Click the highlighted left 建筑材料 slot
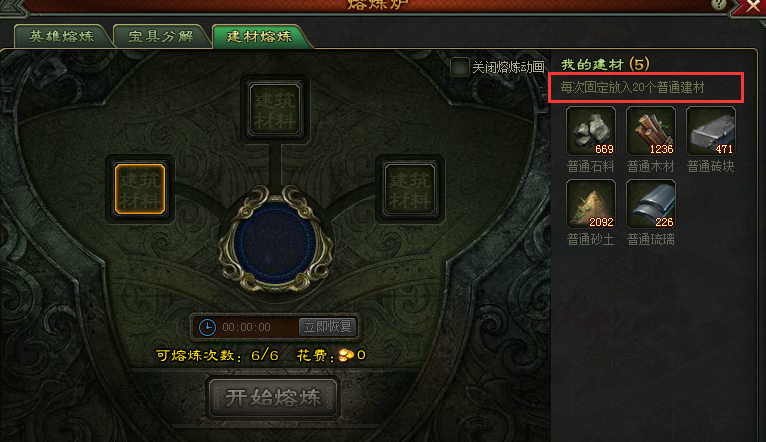This screenshot has height=442, width=766. [x=140, y=189]
